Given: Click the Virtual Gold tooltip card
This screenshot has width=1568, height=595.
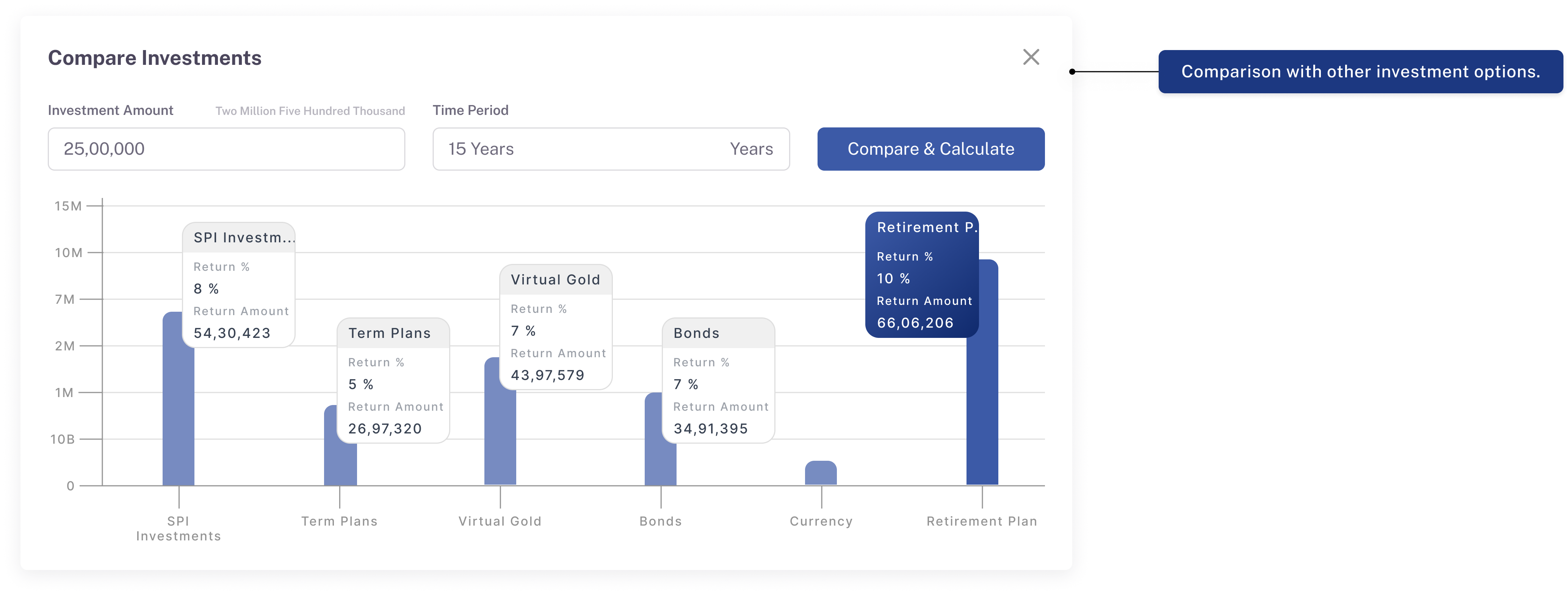Looking at the screenshot, I should [555, 327].
